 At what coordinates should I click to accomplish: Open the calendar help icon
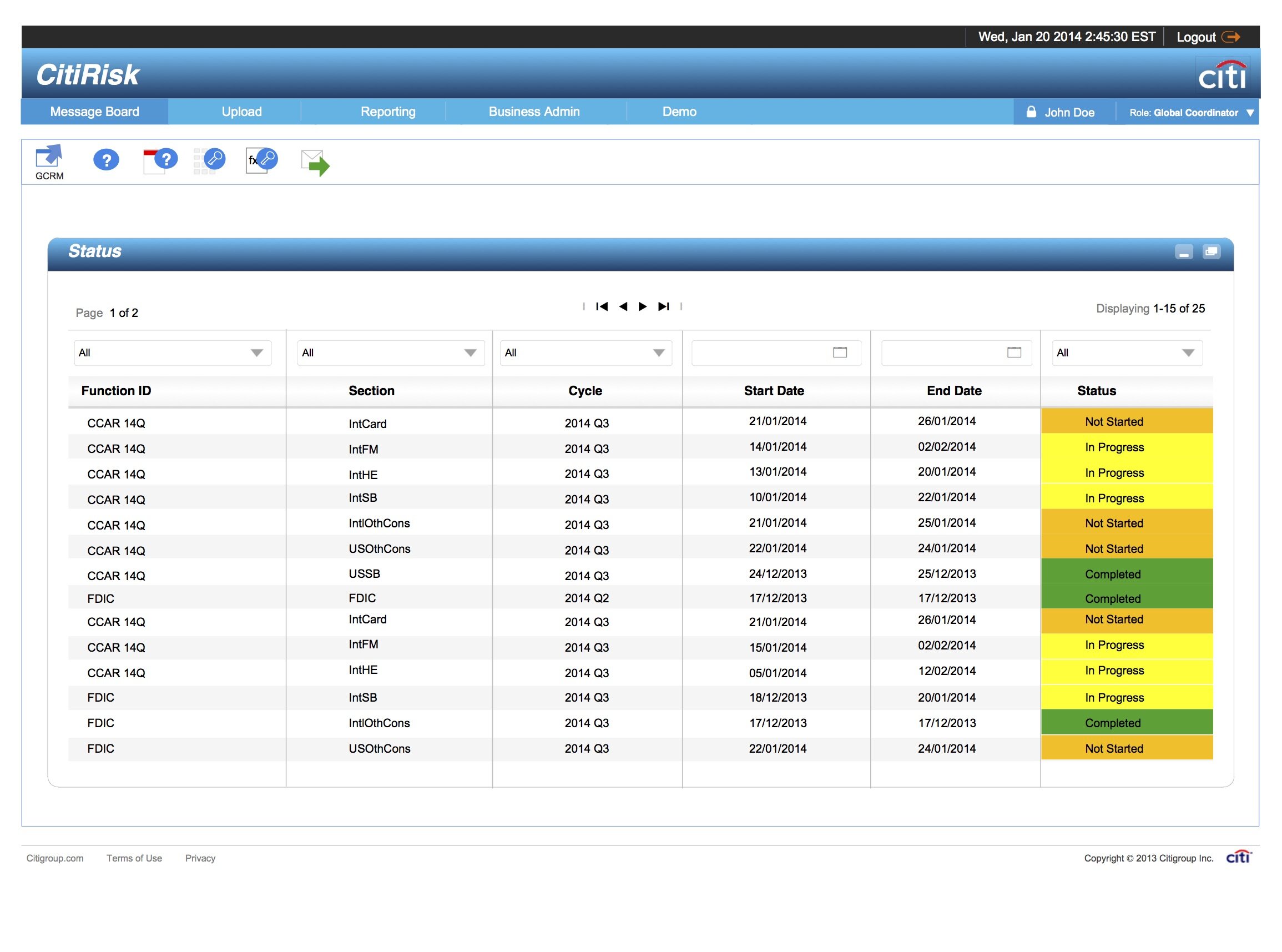point(160,160)
